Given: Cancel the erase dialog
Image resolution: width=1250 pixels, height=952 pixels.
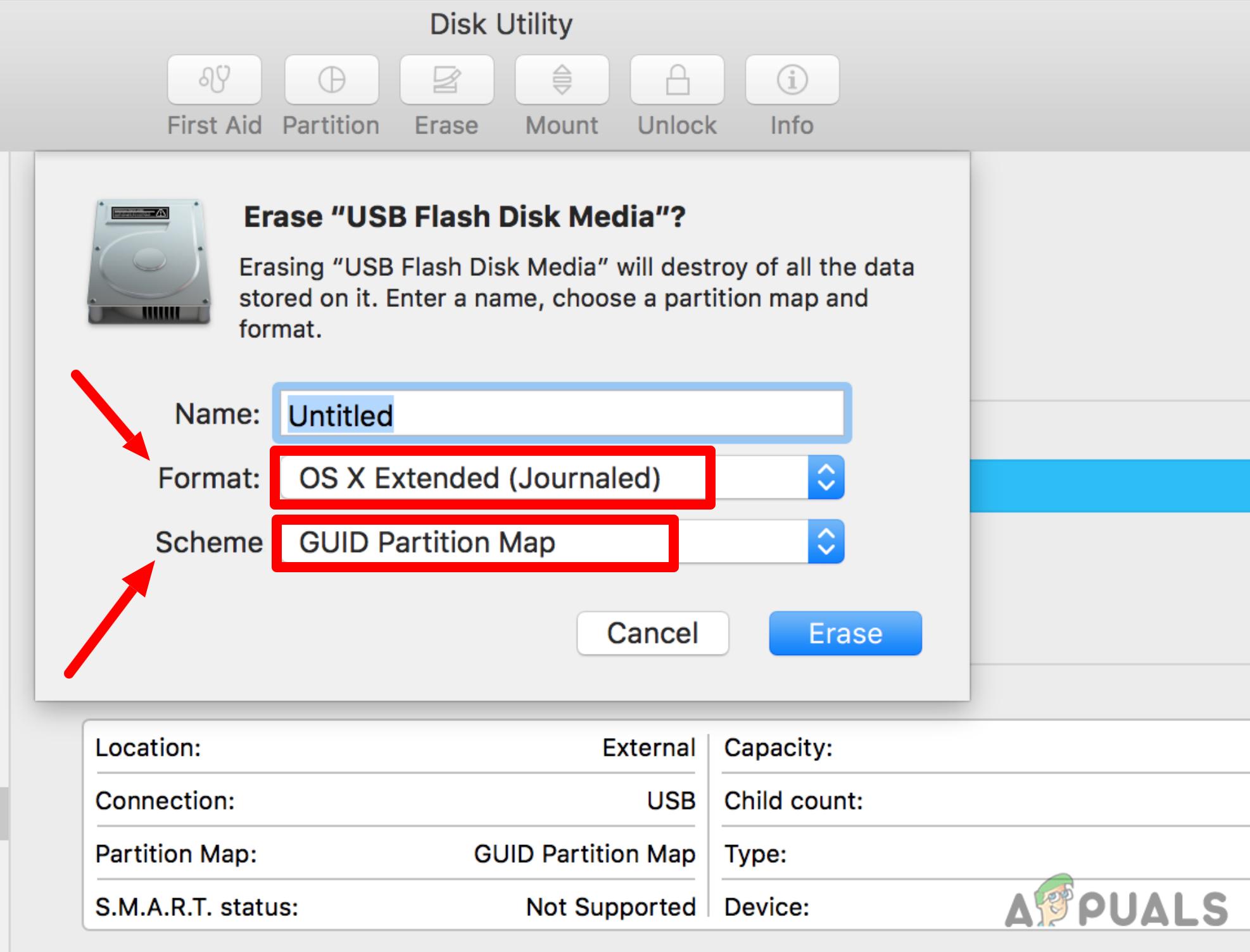Looking at the screenshot, I should click(653, 633).
